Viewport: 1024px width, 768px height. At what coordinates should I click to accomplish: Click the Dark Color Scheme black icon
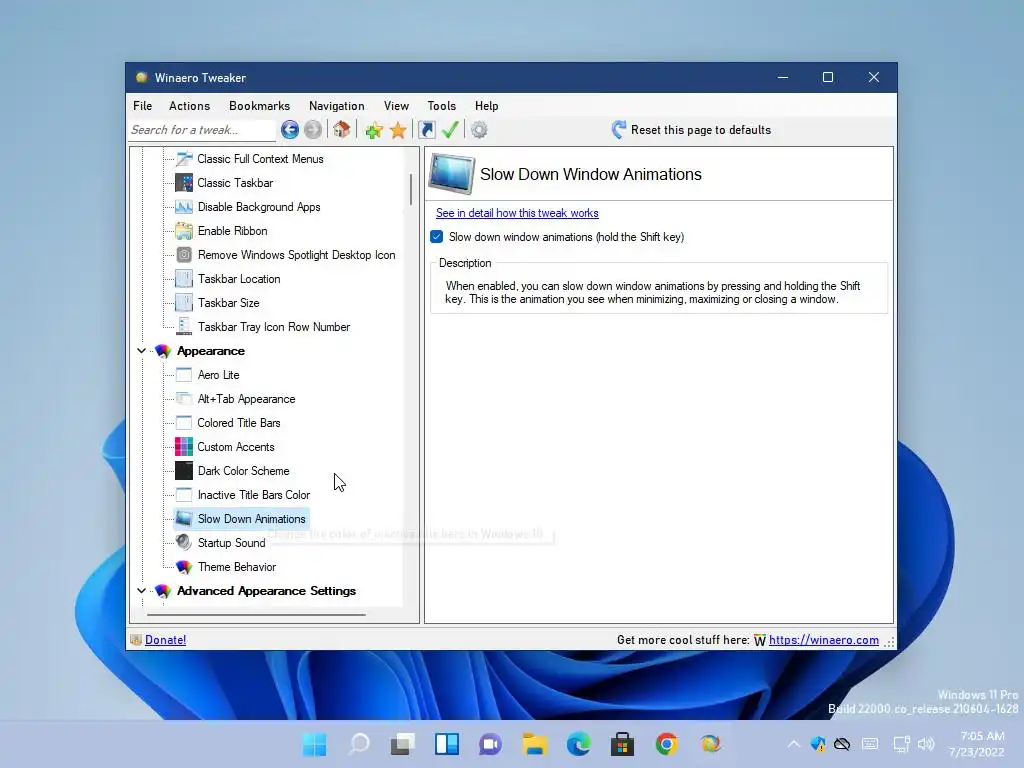tap(184, 471)
